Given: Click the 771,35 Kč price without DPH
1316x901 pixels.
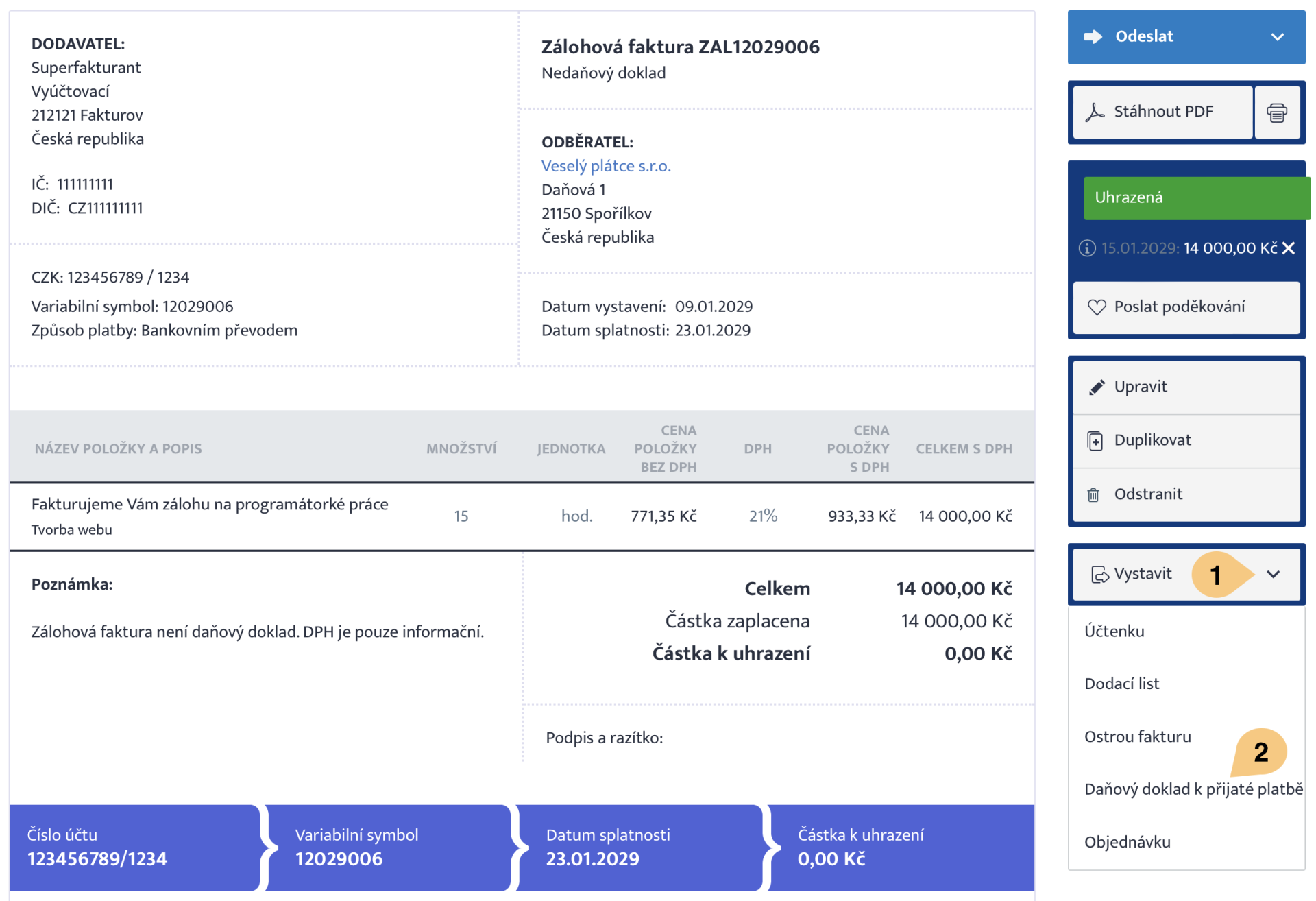Looking at the screenshot, I should click(663, 516).
